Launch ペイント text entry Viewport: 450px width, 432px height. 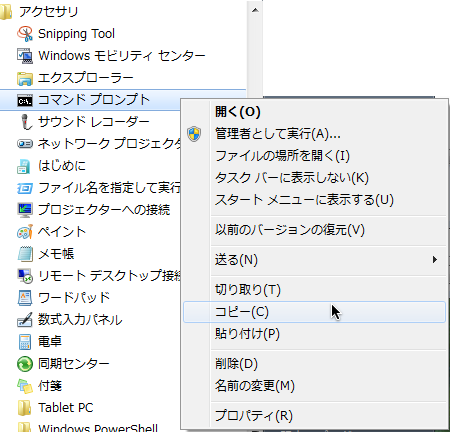pos(62,232)
